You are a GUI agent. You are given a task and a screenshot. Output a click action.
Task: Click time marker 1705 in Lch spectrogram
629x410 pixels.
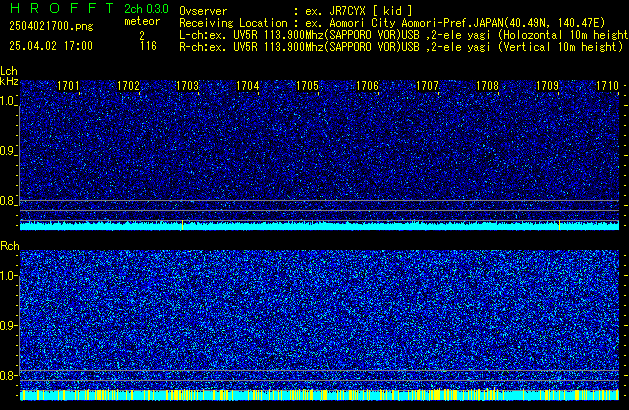[307, 86]
